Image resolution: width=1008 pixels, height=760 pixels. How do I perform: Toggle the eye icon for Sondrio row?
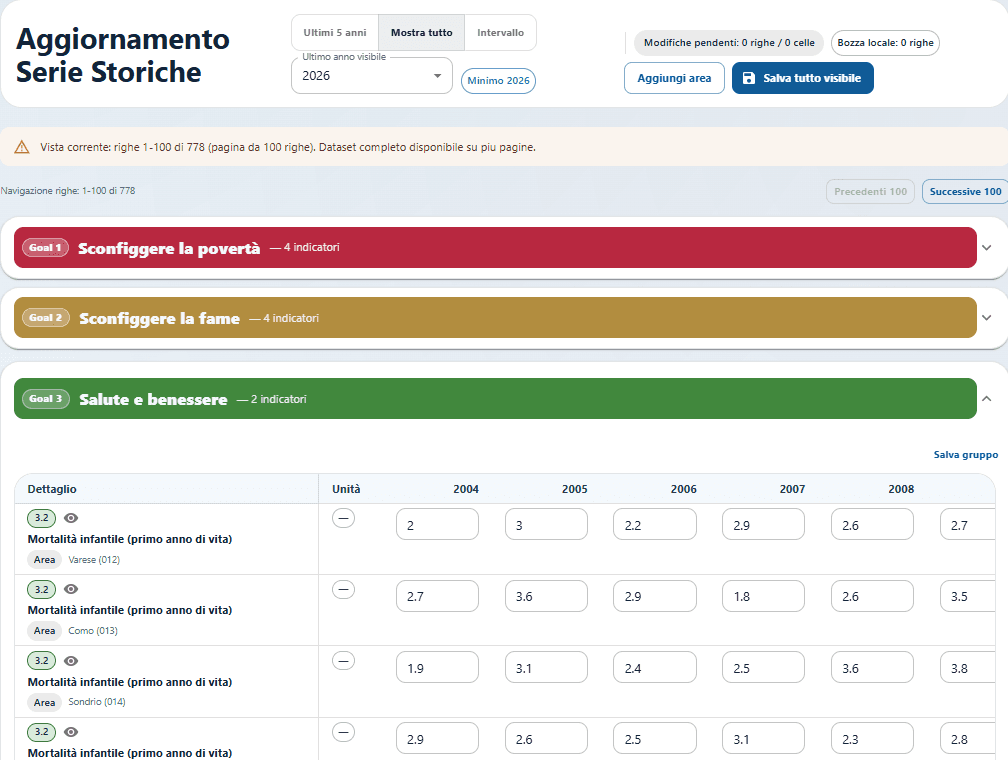[71, 661]
